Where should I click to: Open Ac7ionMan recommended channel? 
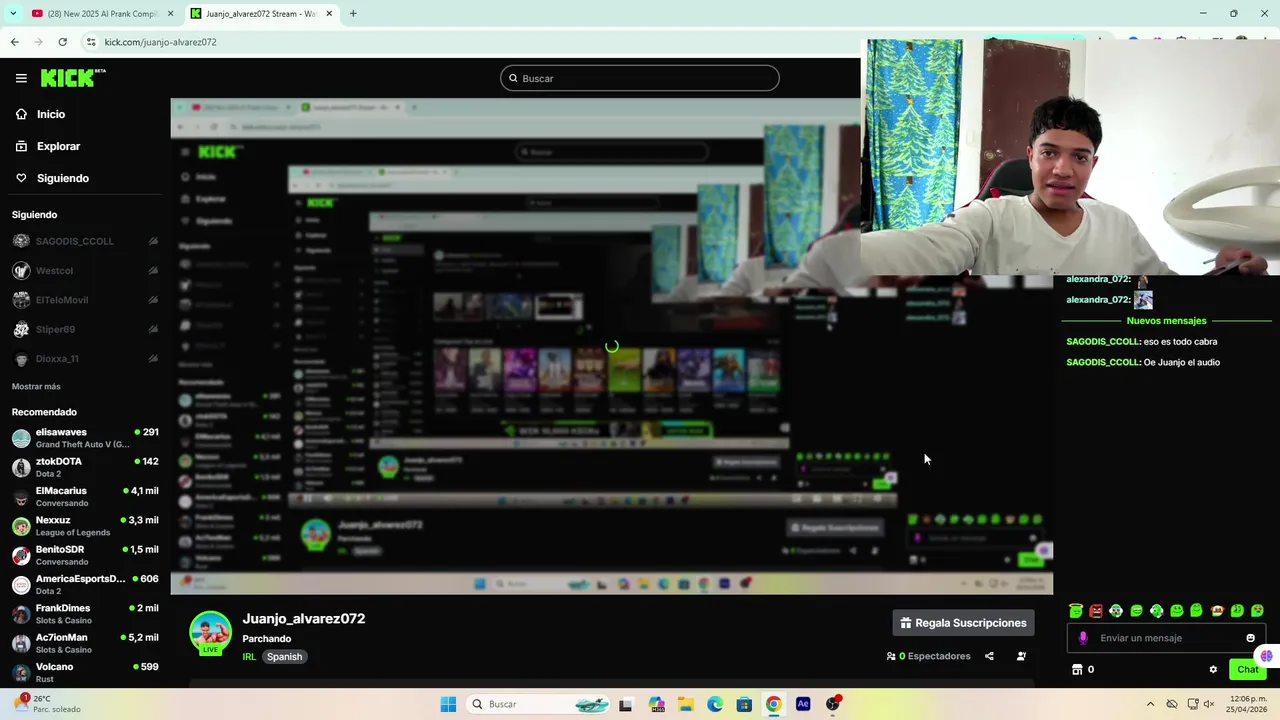pyautogui.click(x=85, y=643)
